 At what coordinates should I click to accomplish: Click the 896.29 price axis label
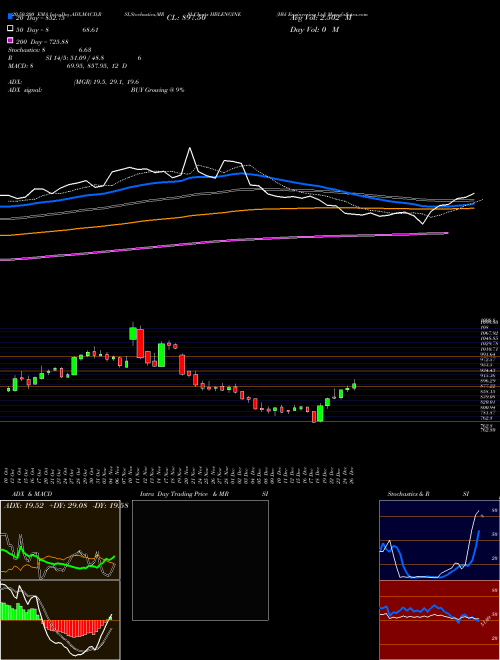488,381
